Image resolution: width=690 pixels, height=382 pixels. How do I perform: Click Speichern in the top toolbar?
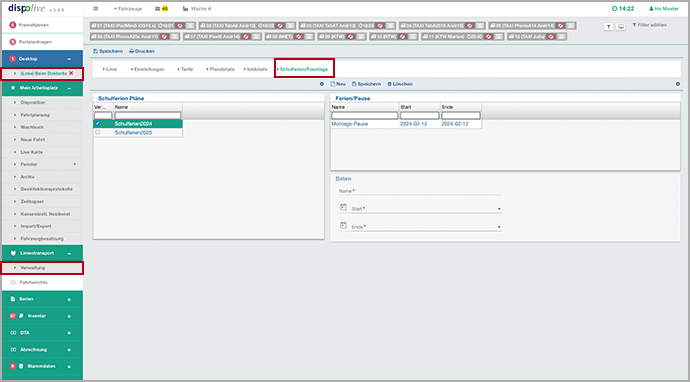pos(108,51)
